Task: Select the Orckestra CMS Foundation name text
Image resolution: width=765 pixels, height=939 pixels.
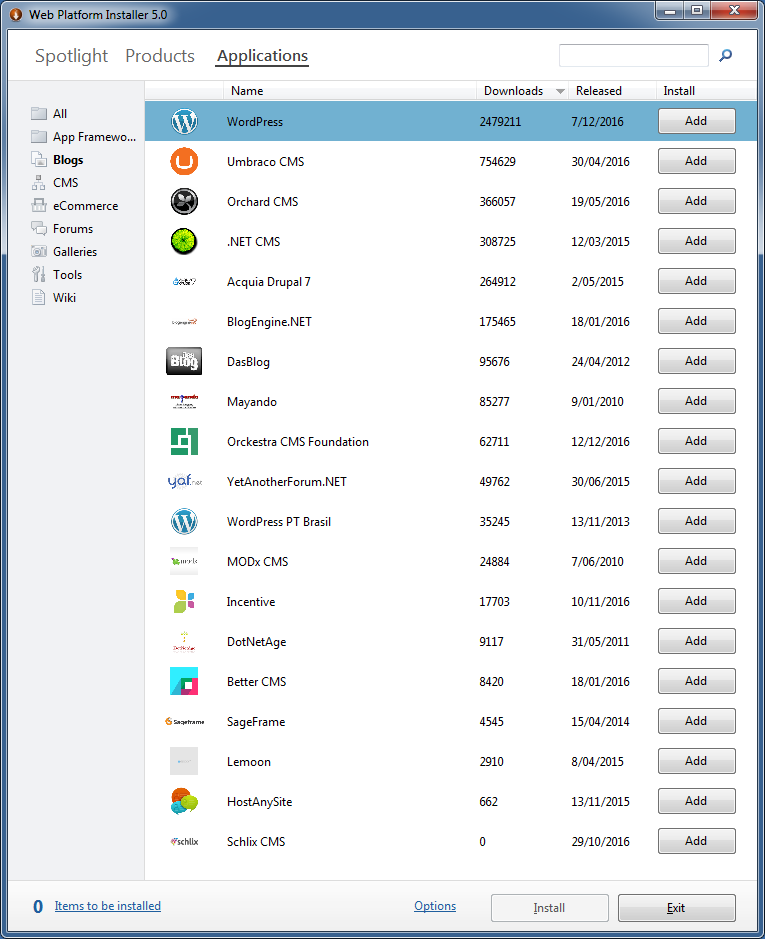Action: (298, 442)
